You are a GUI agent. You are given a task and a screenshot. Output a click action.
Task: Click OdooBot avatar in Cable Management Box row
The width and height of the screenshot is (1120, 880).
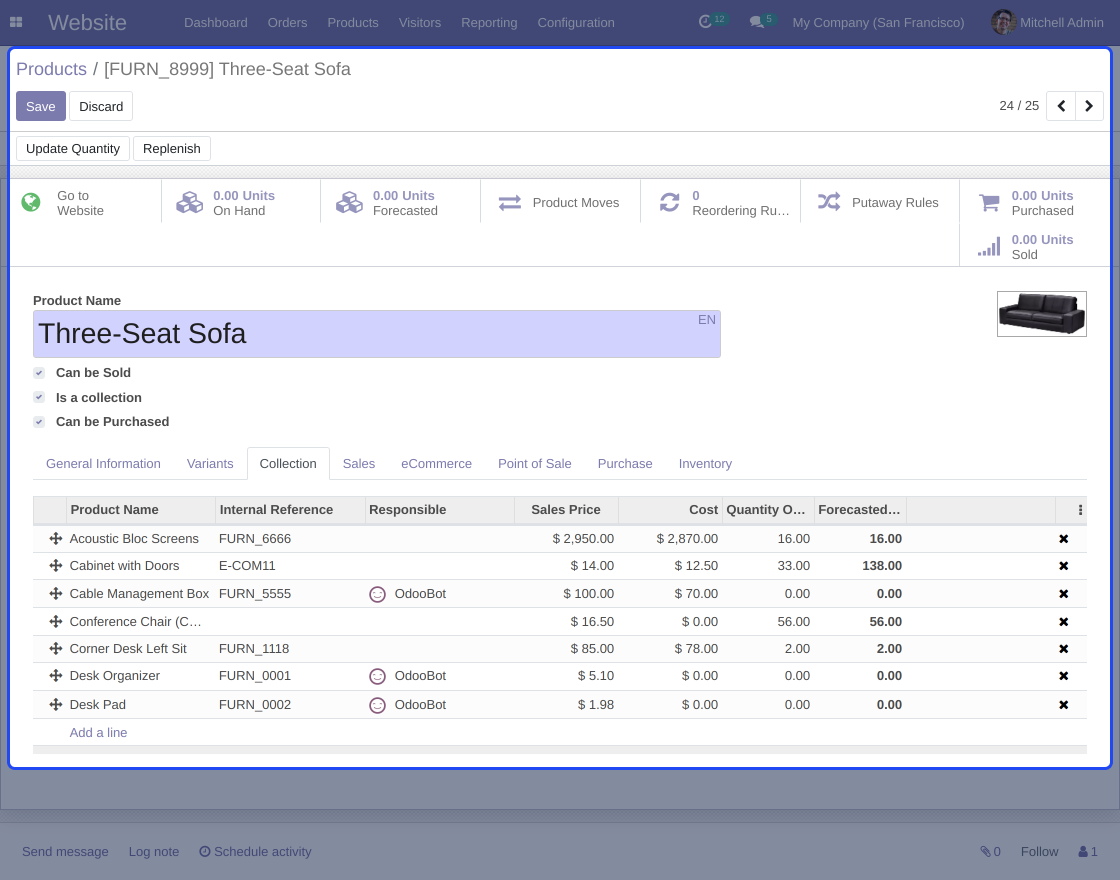pyautogui.click(x=377, y=594)
